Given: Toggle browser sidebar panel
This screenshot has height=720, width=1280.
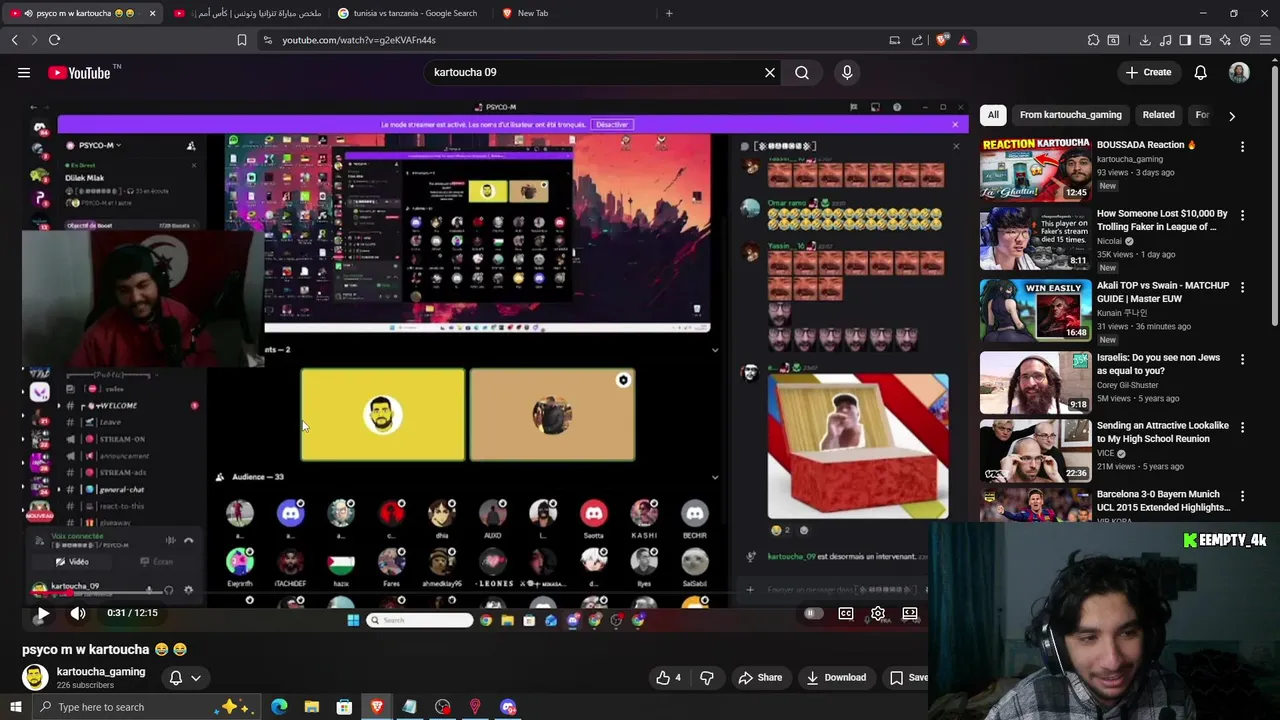Looking at the screenshot, I should [1185, 40].
